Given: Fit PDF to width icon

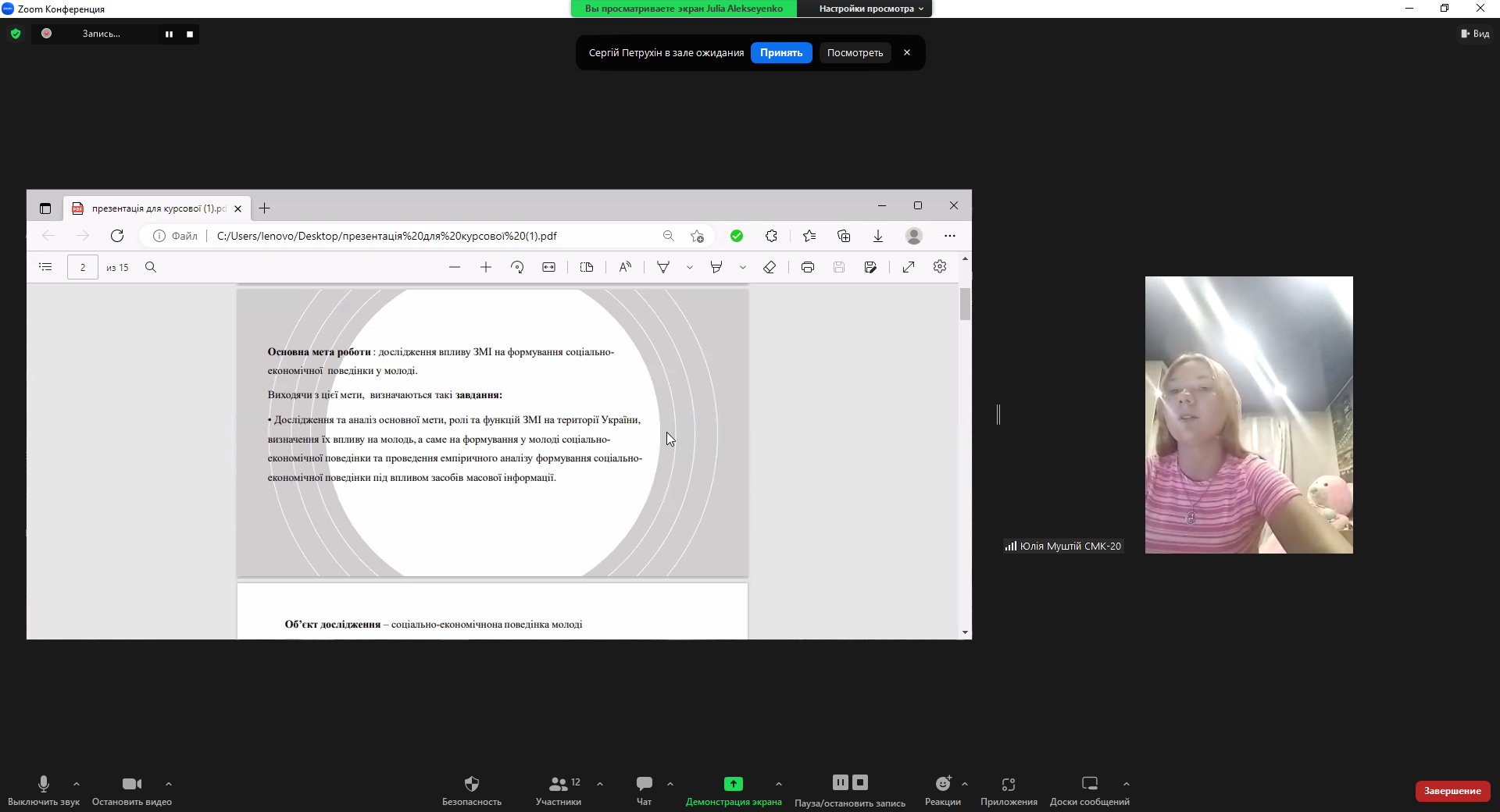Looking at the screenshot, I should tap(549, 267).
